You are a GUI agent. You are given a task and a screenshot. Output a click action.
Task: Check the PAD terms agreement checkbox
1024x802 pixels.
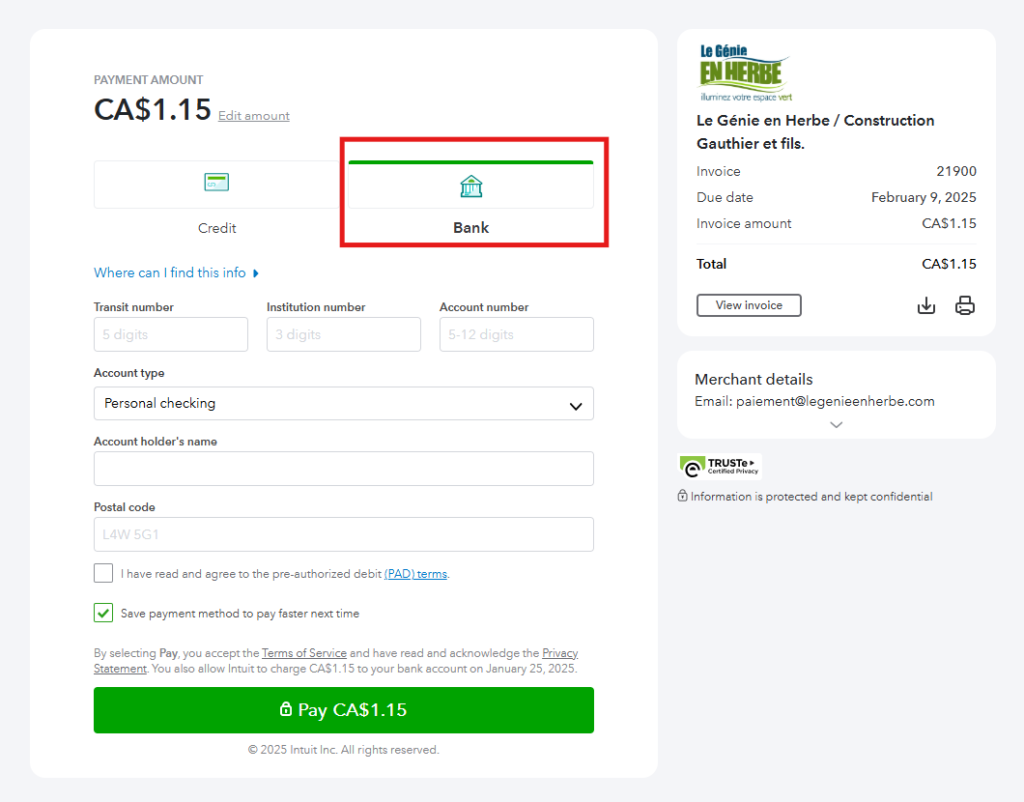[x=103, y=573]
